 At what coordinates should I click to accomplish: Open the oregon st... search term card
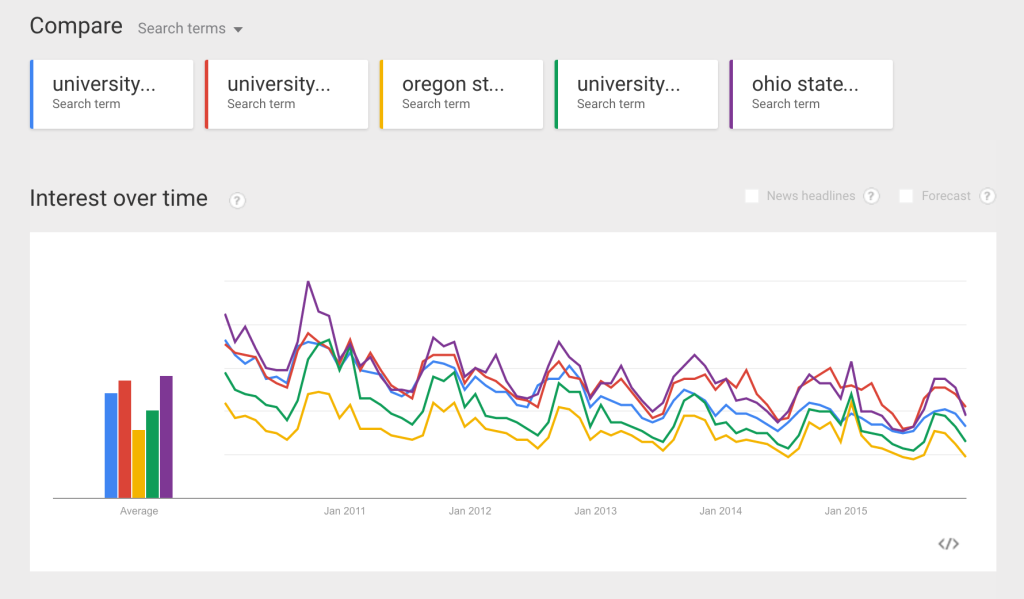462,94
